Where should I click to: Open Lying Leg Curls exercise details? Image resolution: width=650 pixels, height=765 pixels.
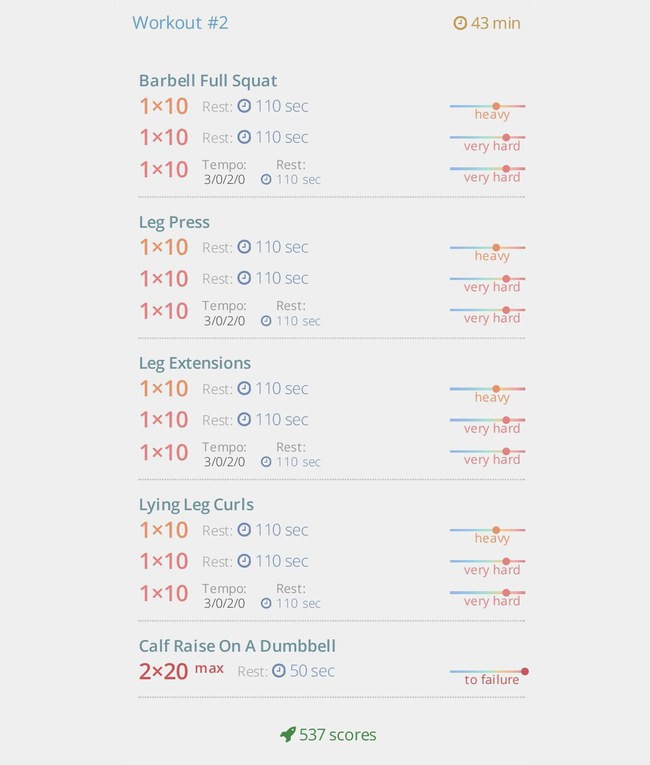click(196, 504)
